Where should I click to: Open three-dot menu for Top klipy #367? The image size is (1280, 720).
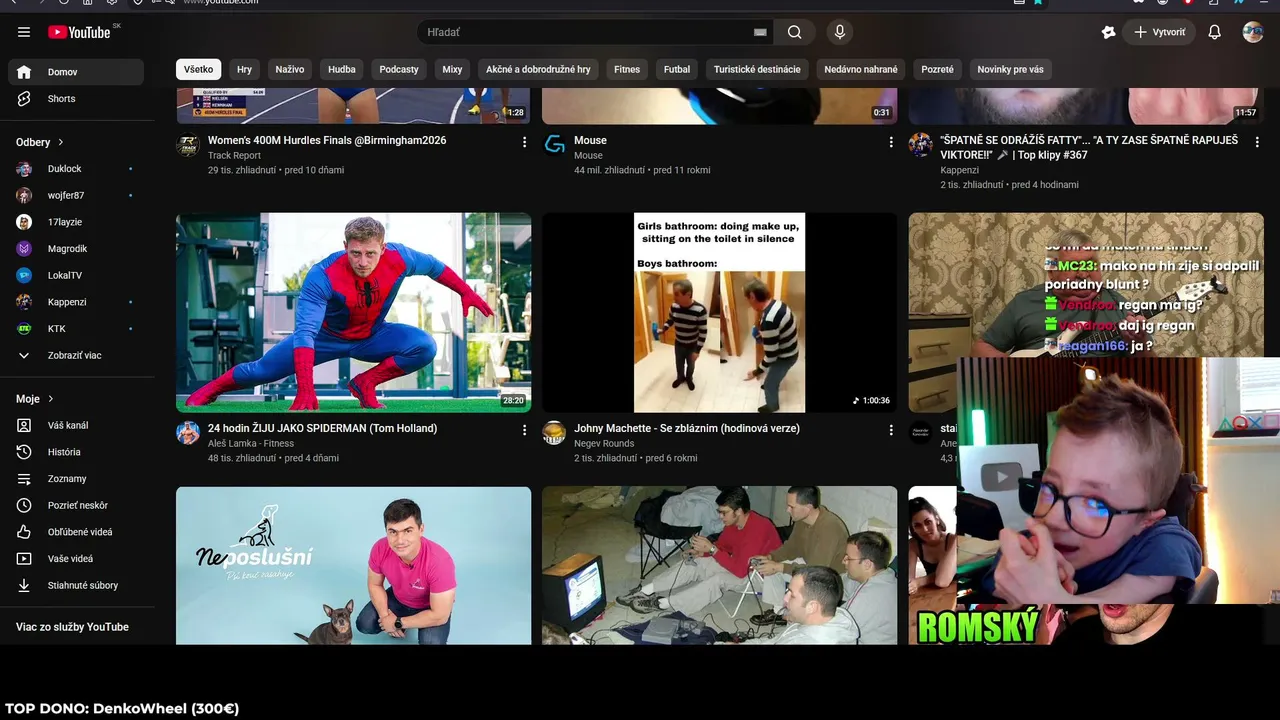tap(1257, 142)
